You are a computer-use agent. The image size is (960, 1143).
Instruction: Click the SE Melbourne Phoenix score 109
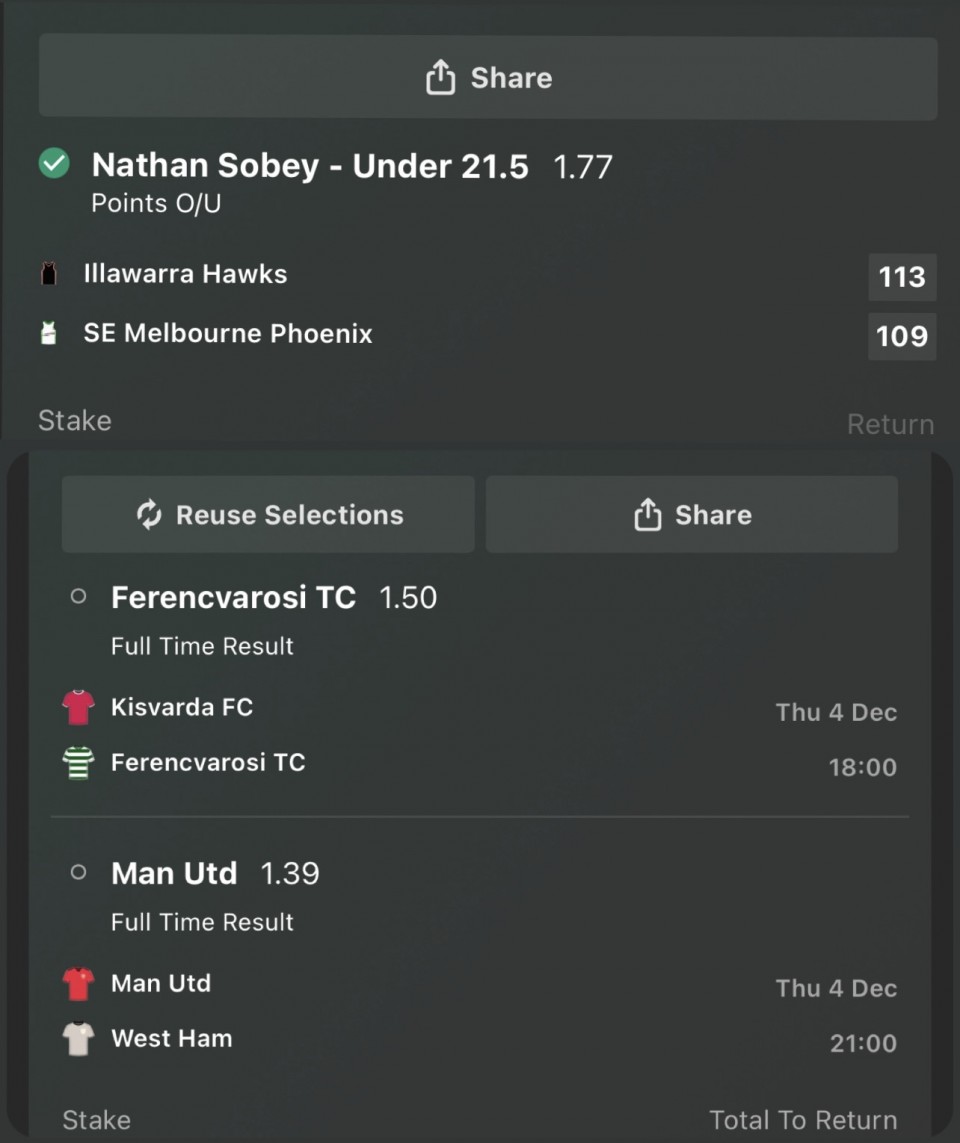click(x=901, y=336)
